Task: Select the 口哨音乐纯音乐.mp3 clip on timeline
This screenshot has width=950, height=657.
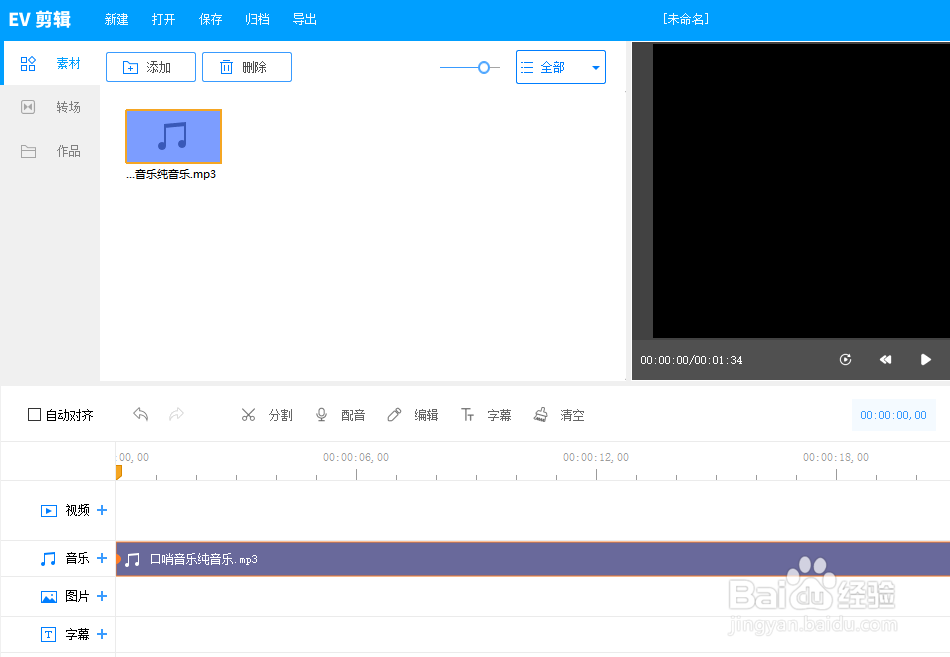Action: click(533, 559)
